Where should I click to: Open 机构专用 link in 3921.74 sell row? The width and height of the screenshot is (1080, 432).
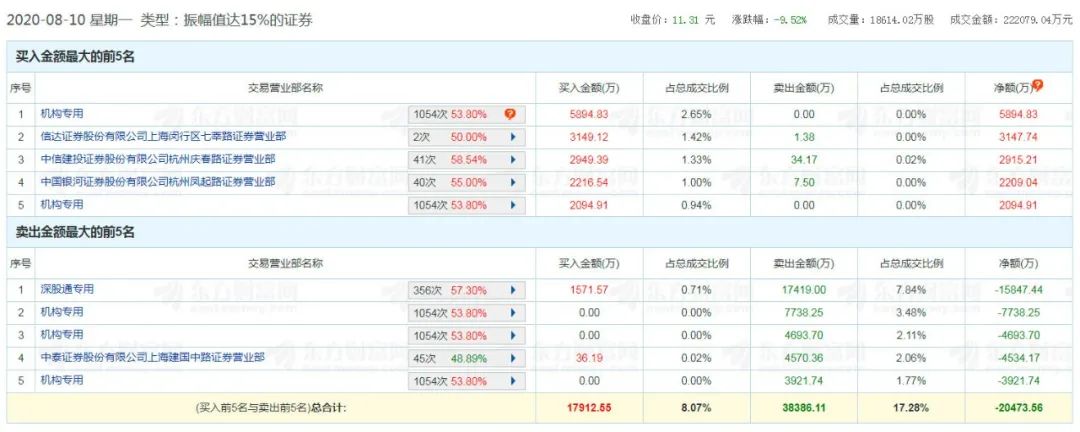point(62,380)
